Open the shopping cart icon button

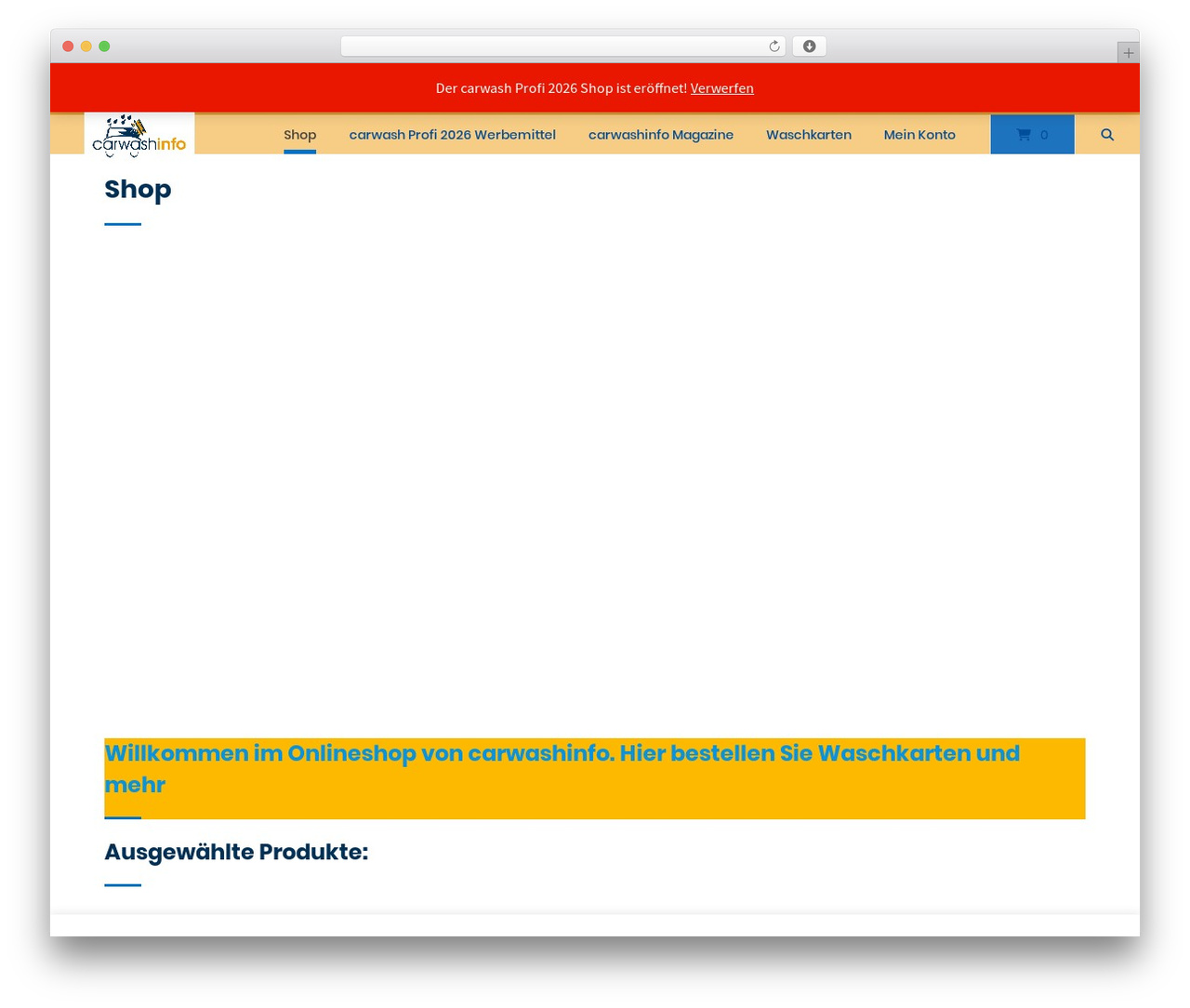click(x=1032, y=135)
